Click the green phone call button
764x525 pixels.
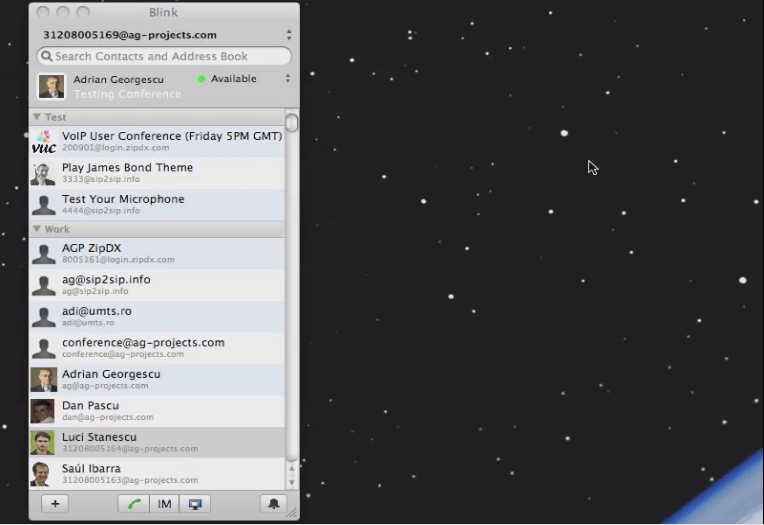[133, 504]
